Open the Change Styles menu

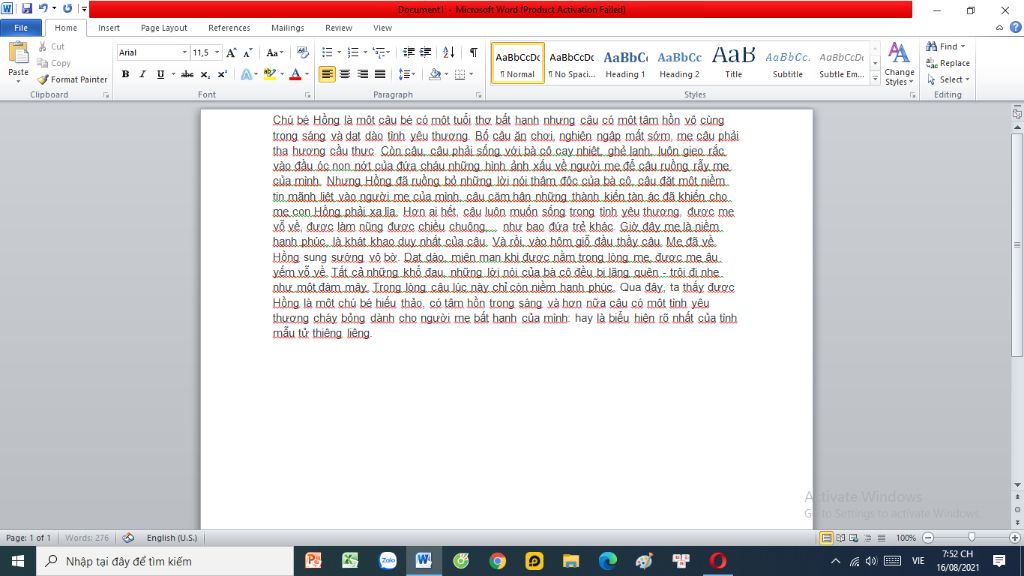pos(899,64)
